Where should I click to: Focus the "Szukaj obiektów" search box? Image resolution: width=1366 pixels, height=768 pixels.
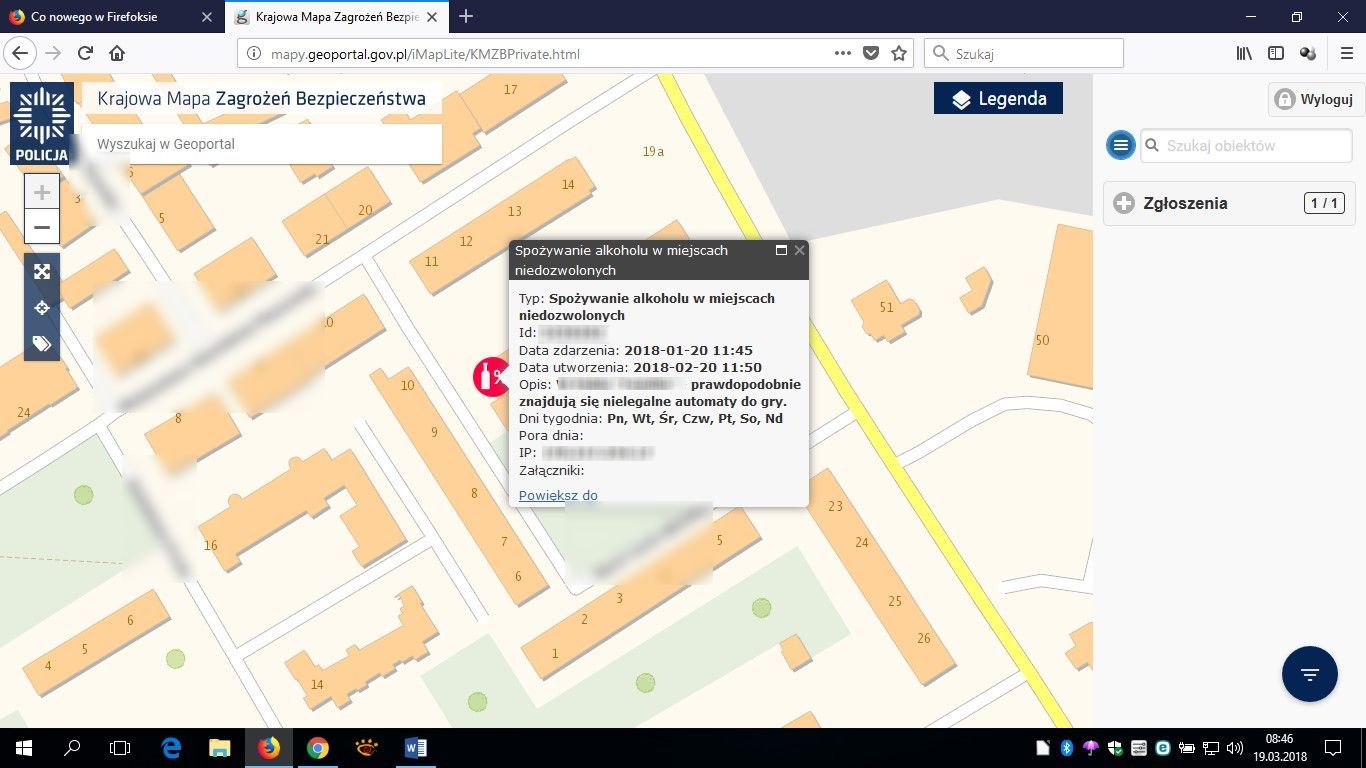[x=1246, y=145]
